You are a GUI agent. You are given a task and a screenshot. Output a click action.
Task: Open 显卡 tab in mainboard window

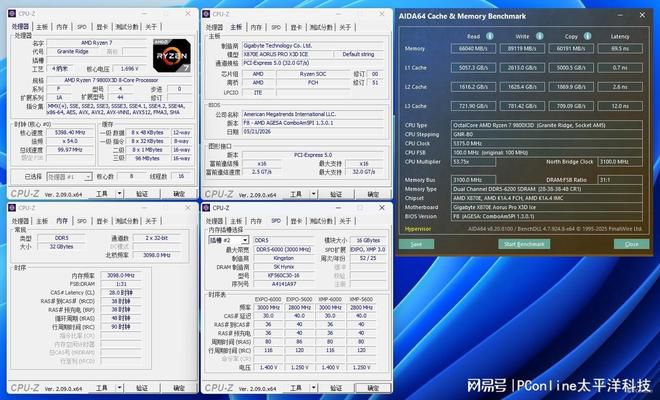296,27
